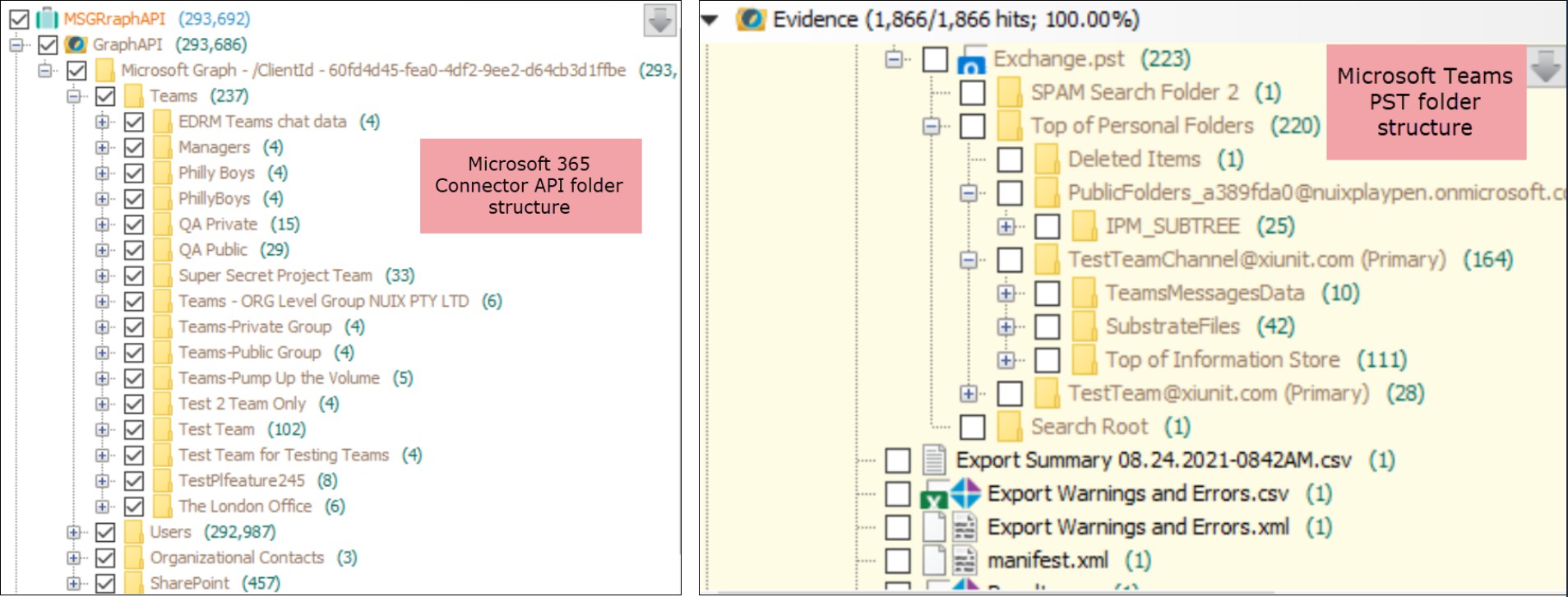Image resolution: width=1568 pixels, height=597 pixels.
Task: Click the SPAM Search Folder 2 folder icon
Action: coord(1010,92)
